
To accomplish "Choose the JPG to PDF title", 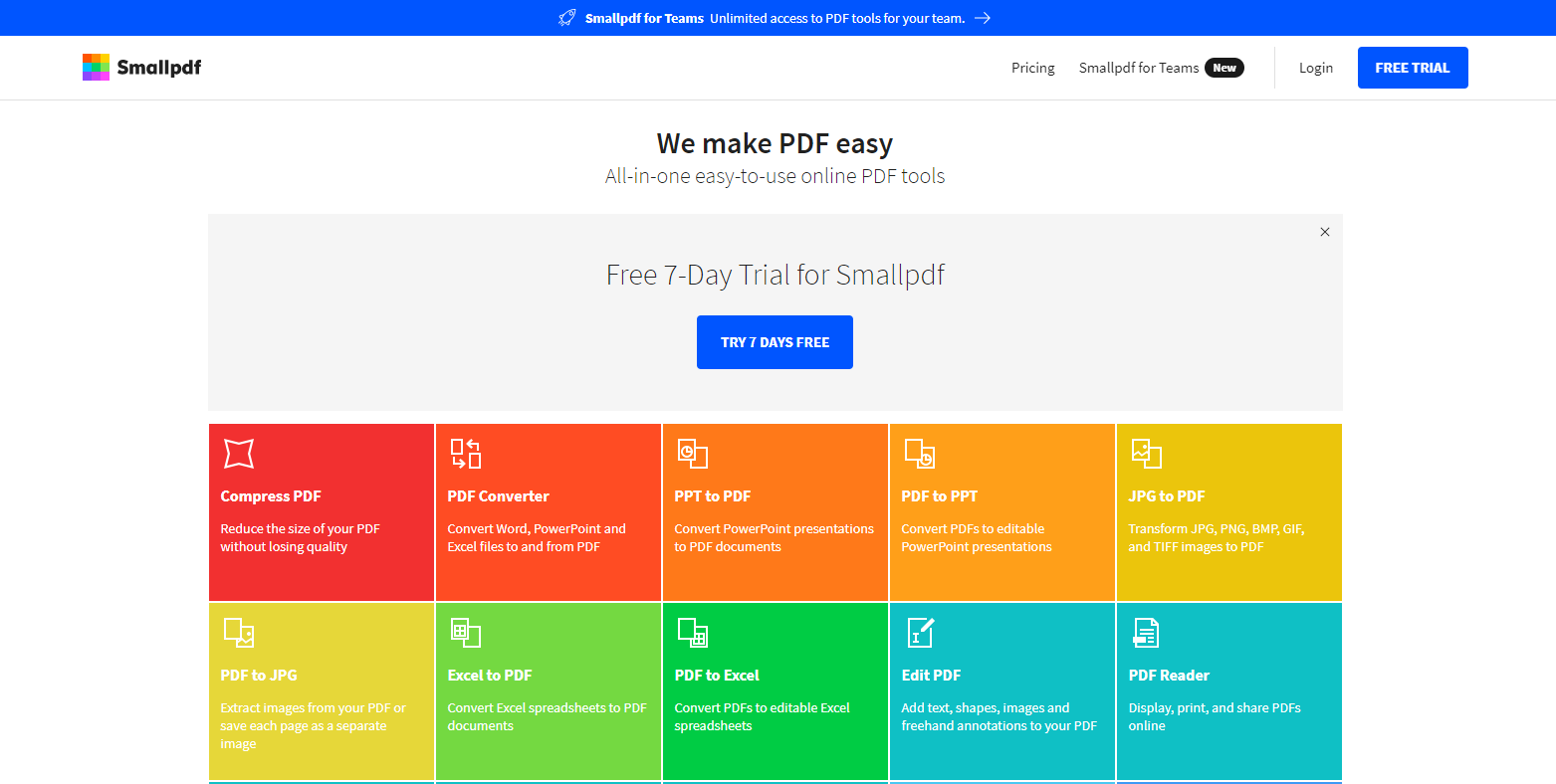I will (1167, 496).
